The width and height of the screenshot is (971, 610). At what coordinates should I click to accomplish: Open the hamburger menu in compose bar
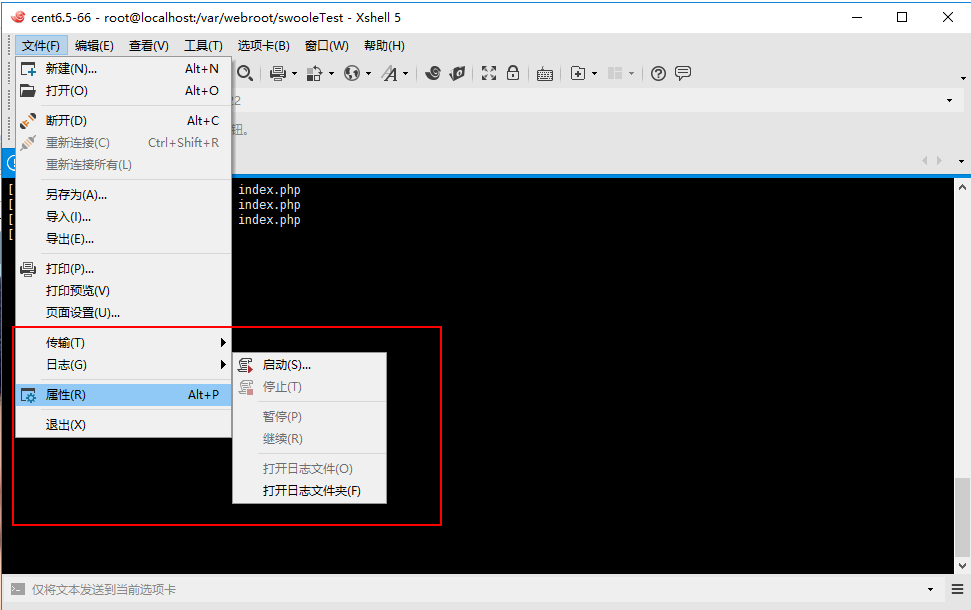click(957, 589)
